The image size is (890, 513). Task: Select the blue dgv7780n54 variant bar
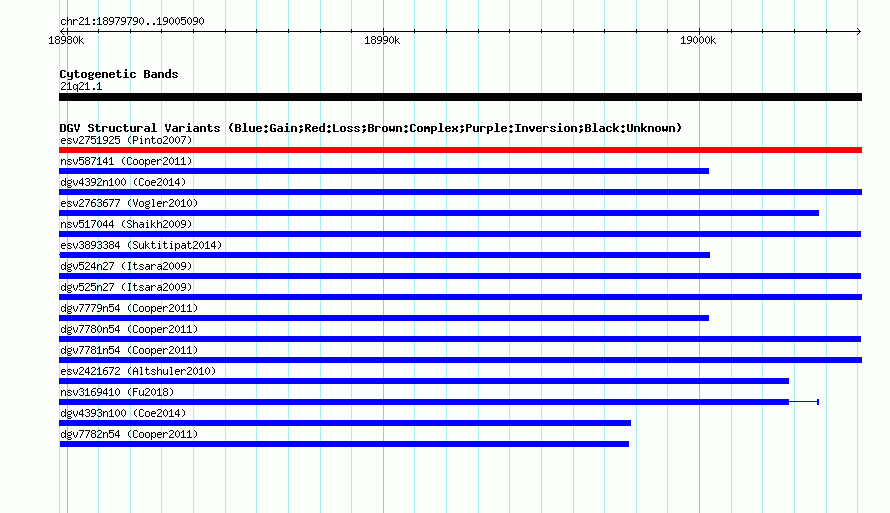[460, 339]
